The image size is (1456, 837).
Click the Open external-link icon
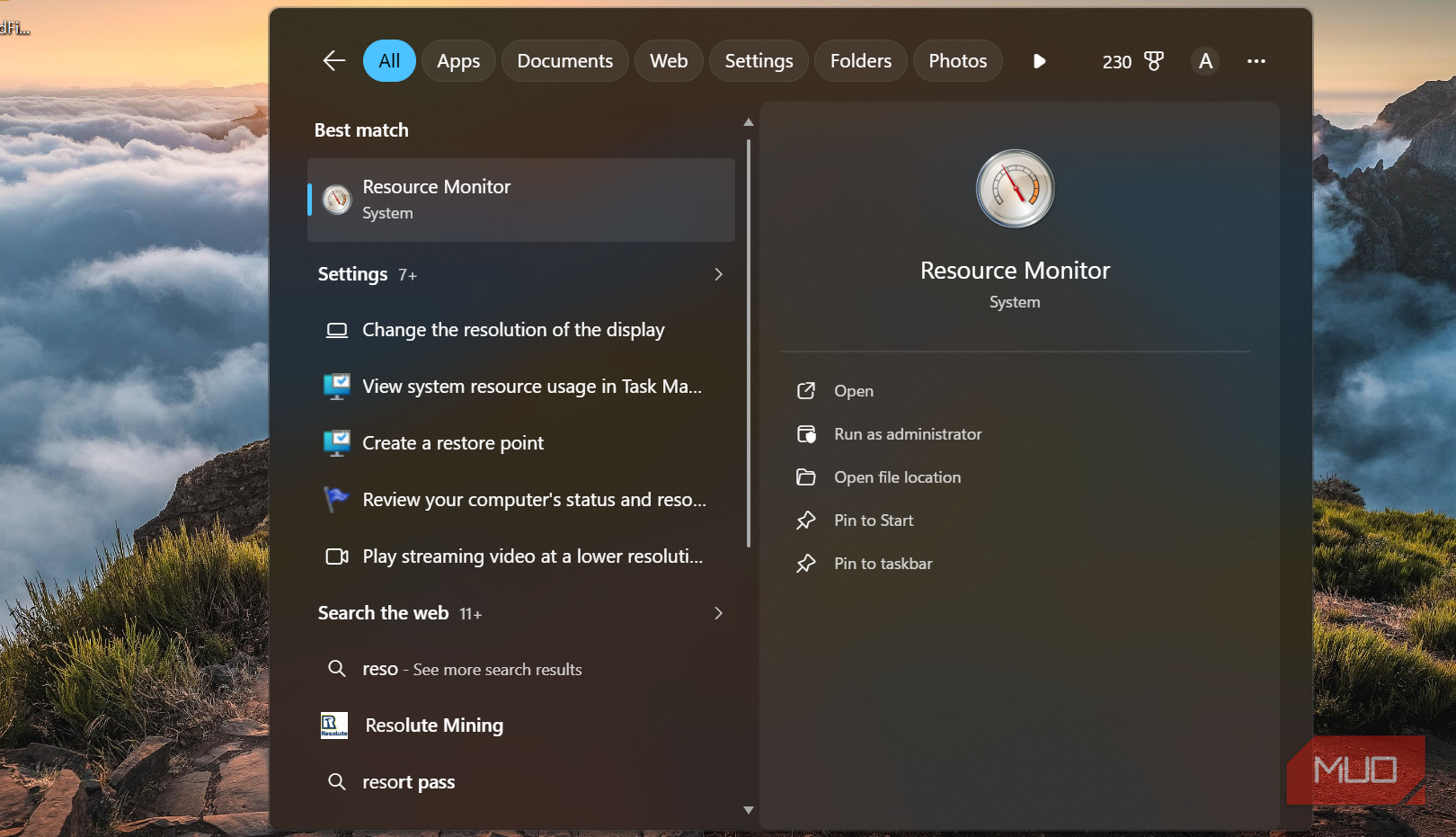click(x=806, y=391)
